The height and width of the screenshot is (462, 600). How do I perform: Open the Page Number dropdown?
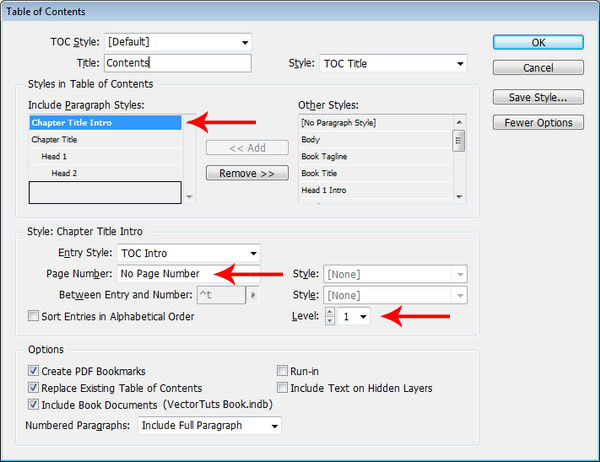coord(189,274)
